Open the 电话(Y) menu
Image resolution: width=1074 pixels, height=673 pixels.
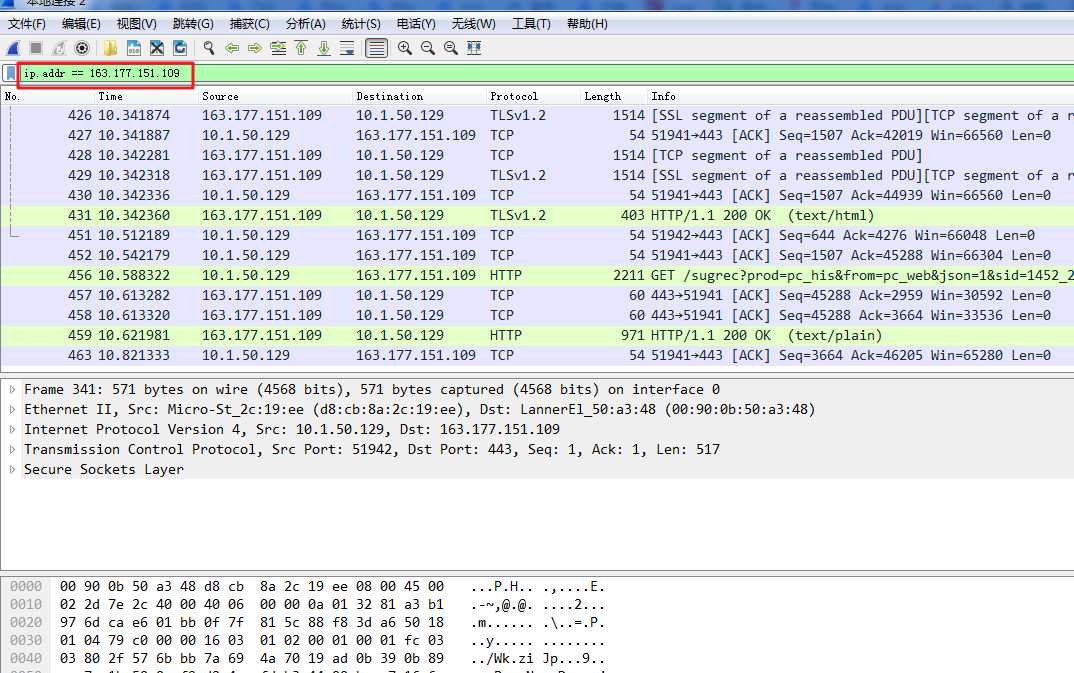point(416,24)
